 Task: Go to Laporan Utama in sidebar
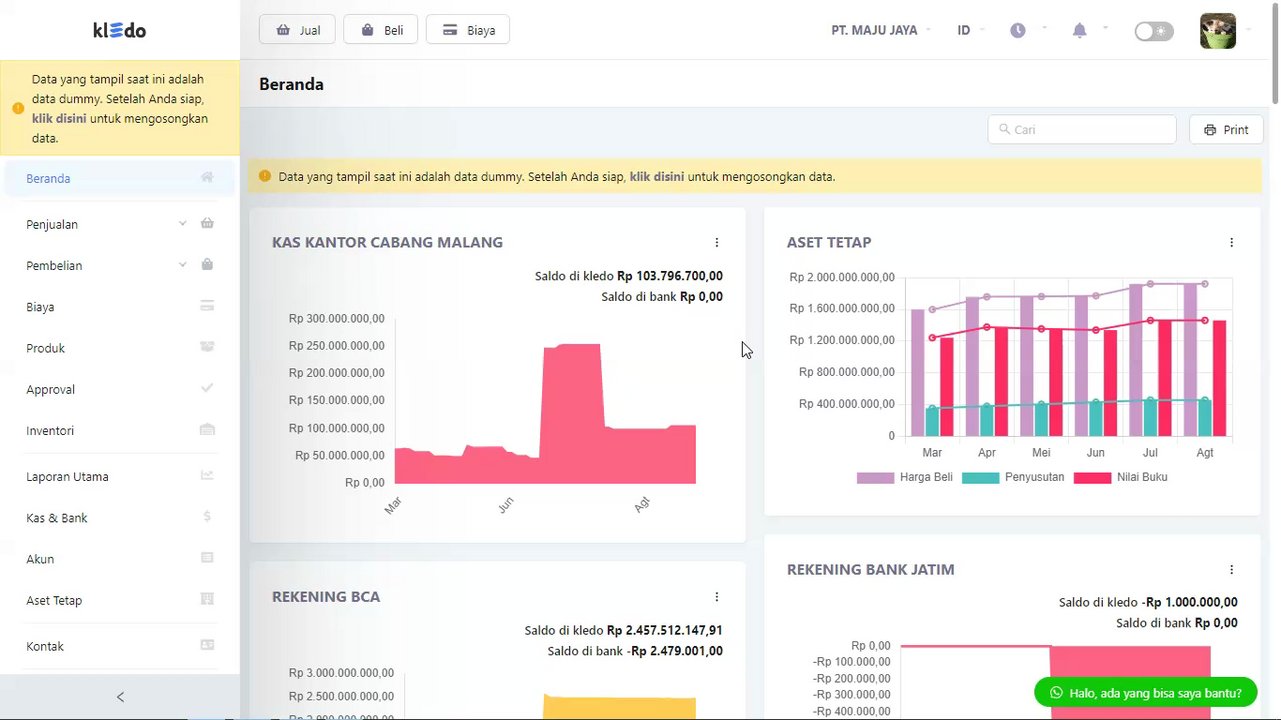click(x=120, y=477)
